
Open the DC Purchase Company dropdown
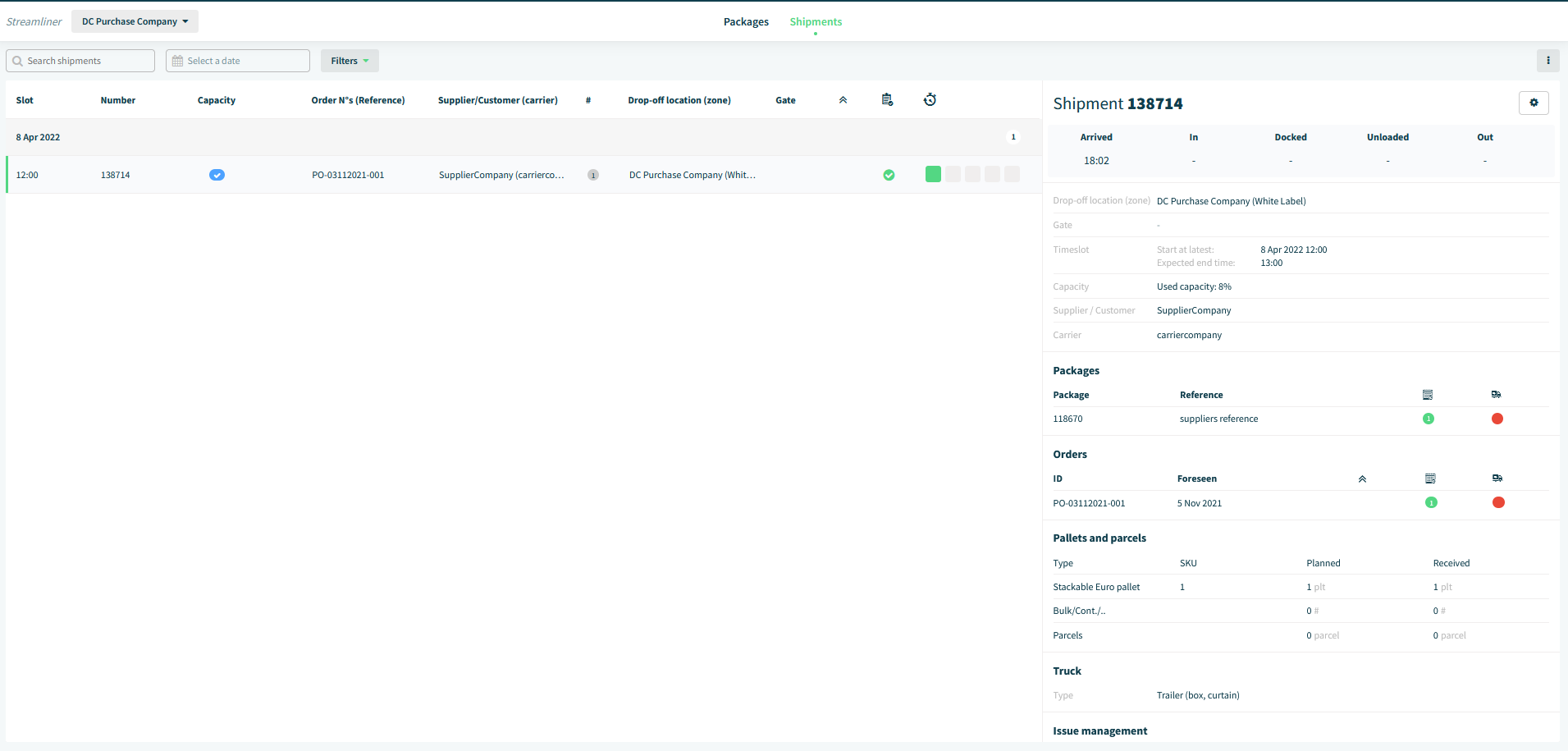click(x=135, y=21)
